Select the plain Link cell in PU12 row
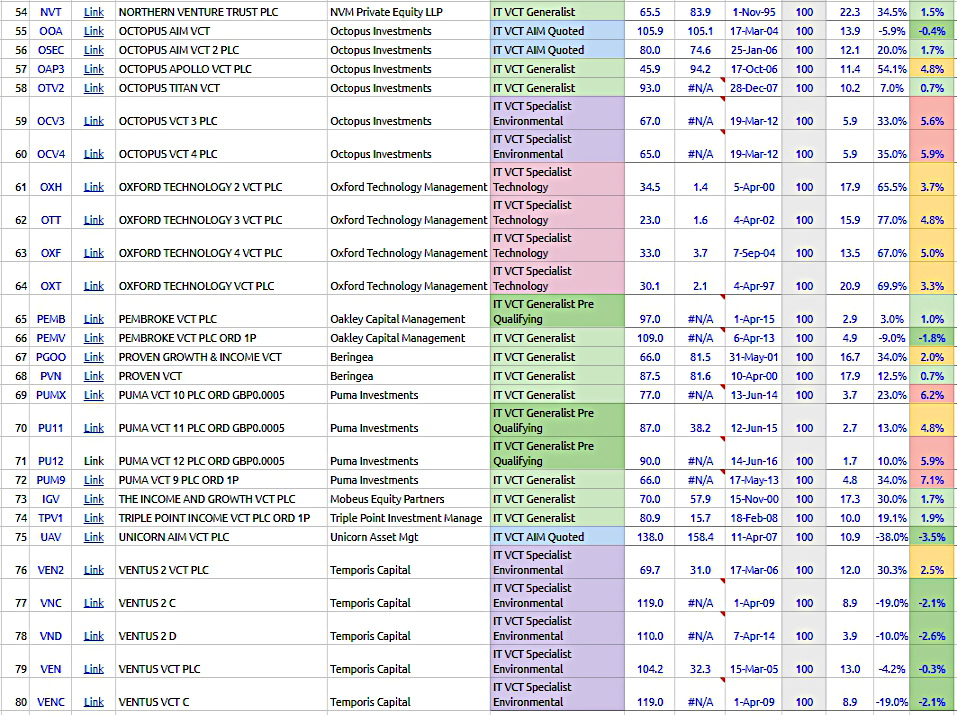Screen dimensions: 957x715 coord(93,454)
